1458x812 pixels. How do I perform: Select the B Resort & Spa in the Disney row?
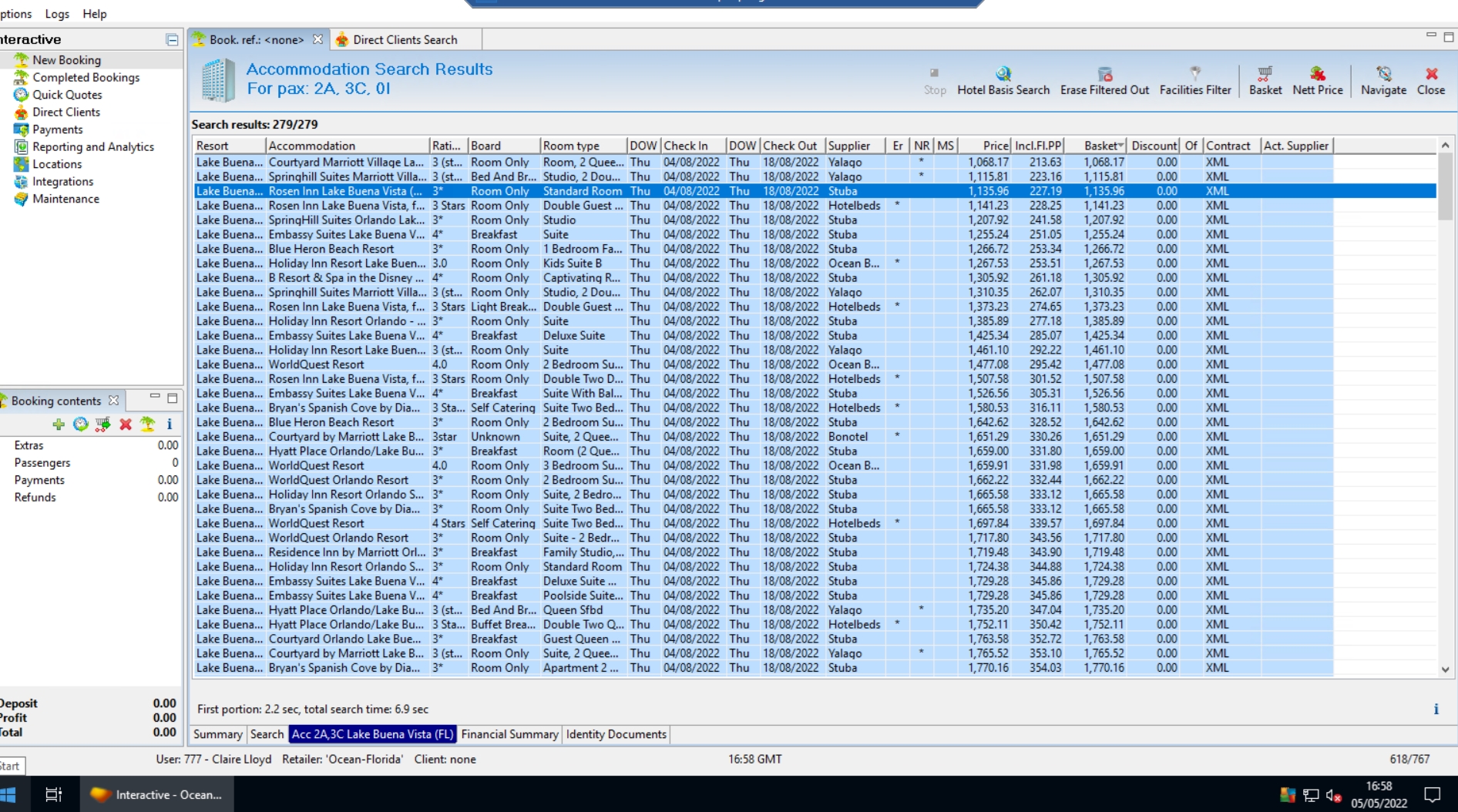coord(815,278)
